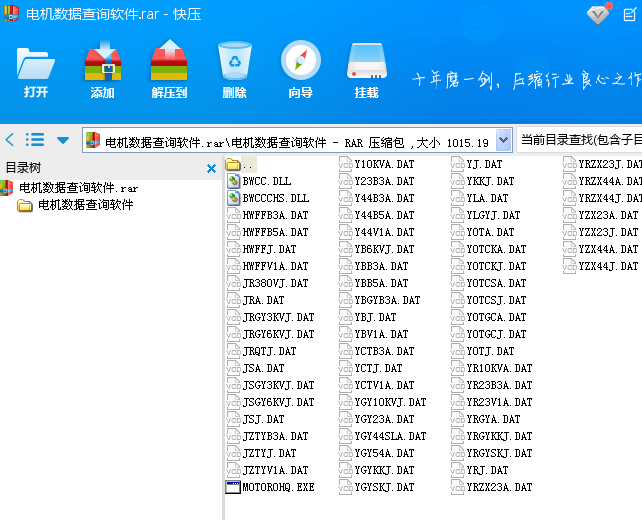Select file YR23V1A.DAT

[491, 402]
